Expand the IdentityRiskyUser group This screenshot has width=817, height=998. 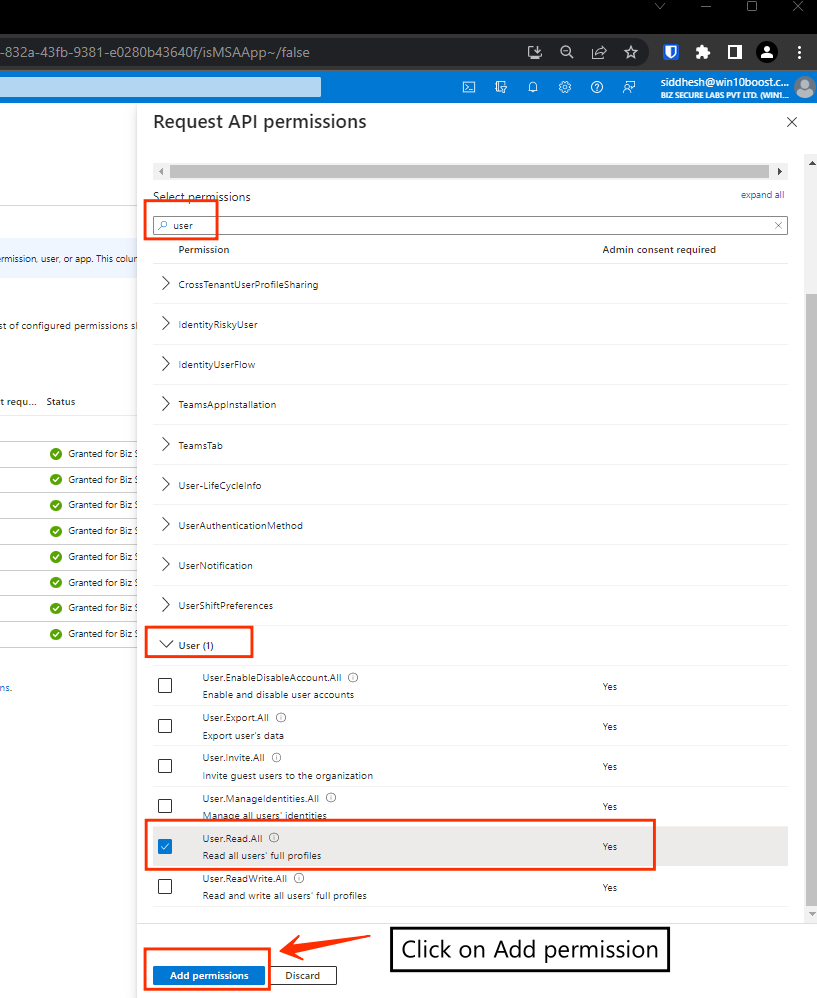tap(166, 325)
